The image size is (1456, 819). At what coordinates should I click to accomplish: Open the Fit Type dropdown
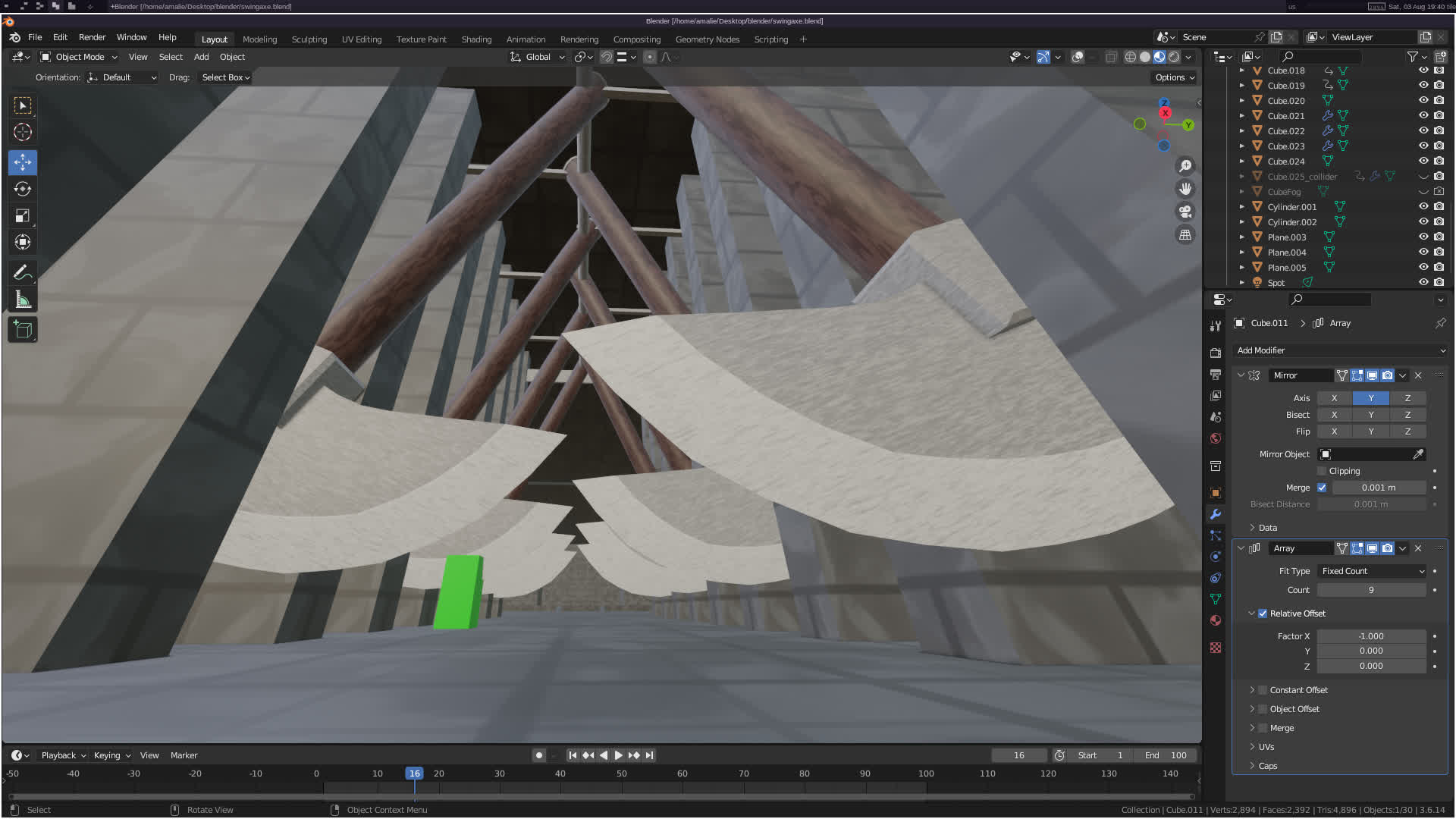click(x=1372, y=571)
